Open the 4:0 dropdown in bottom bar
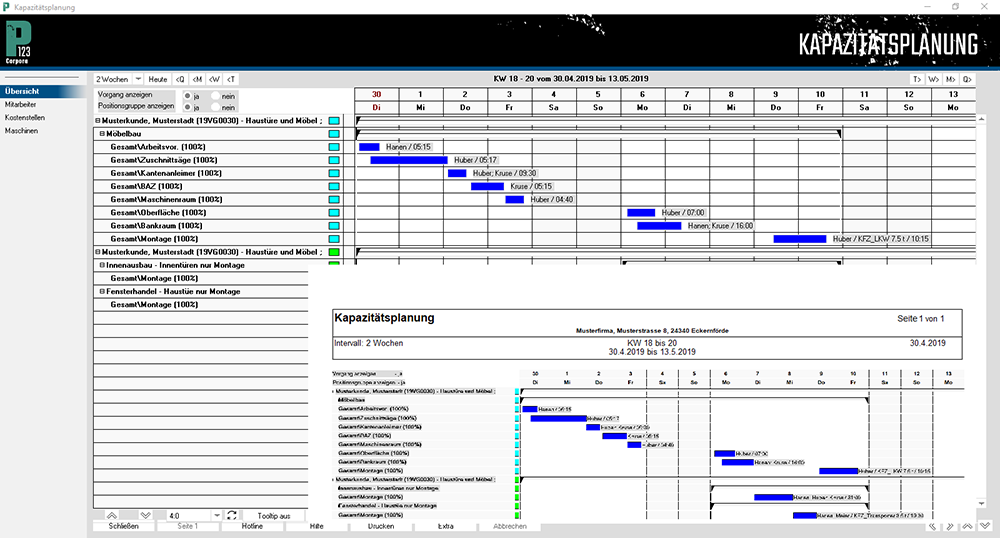Screen dimensions: 1000x538 [x=217, y=515]
